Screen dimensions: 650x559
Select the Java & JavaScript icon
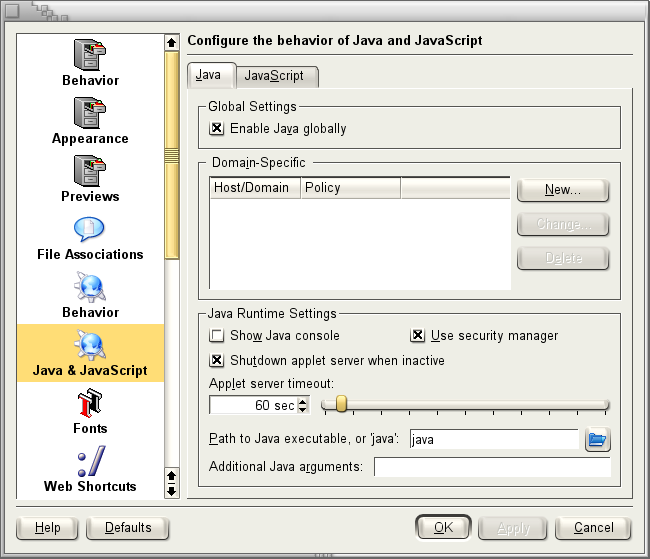(x=90, y=345)
